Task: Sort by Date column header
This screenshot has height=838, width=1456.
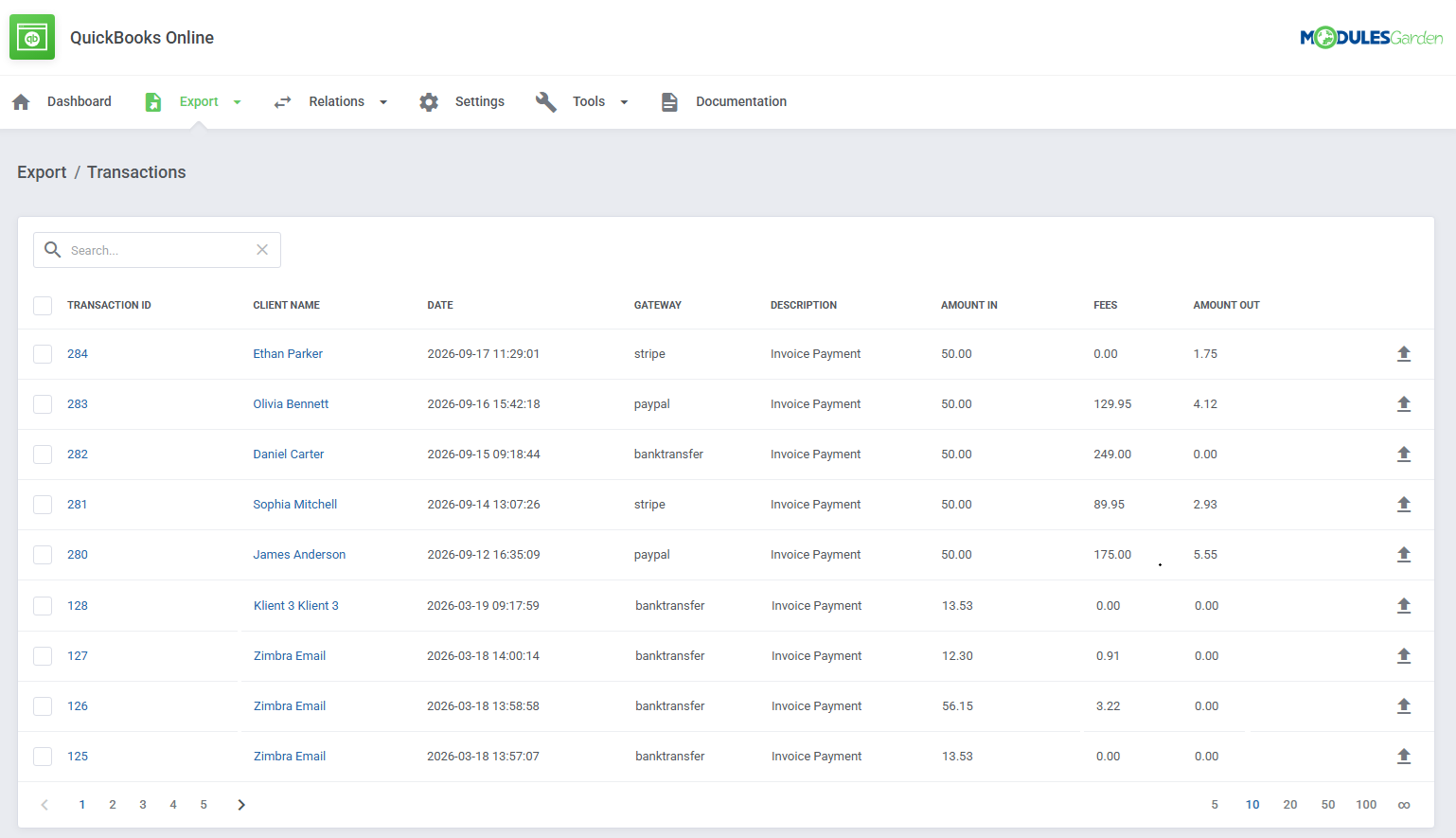Action: (440, 305)
